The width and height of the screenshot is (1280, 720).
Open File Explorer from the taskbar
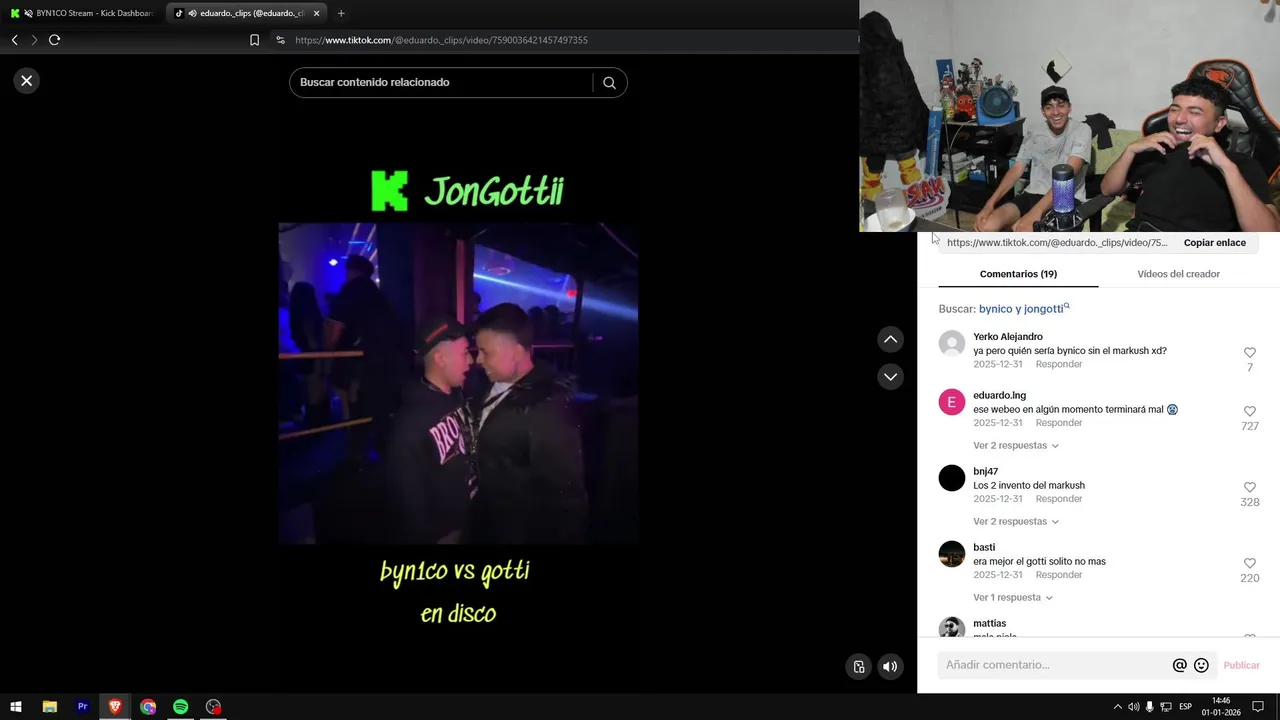[50, 707]
